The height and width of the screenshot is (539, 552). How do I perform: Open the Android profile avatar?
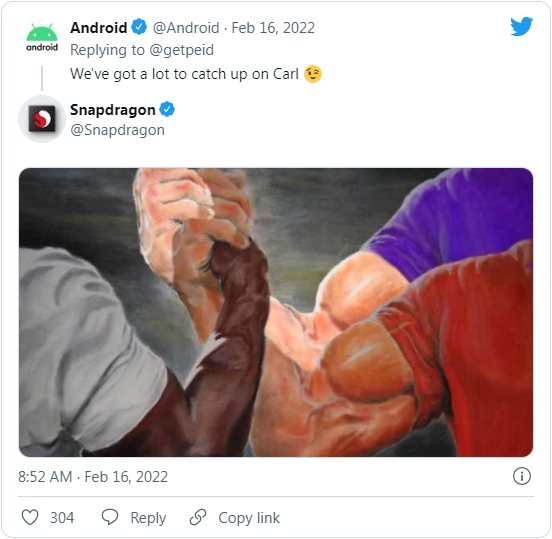pyautogui.click(x=42, y=37)
